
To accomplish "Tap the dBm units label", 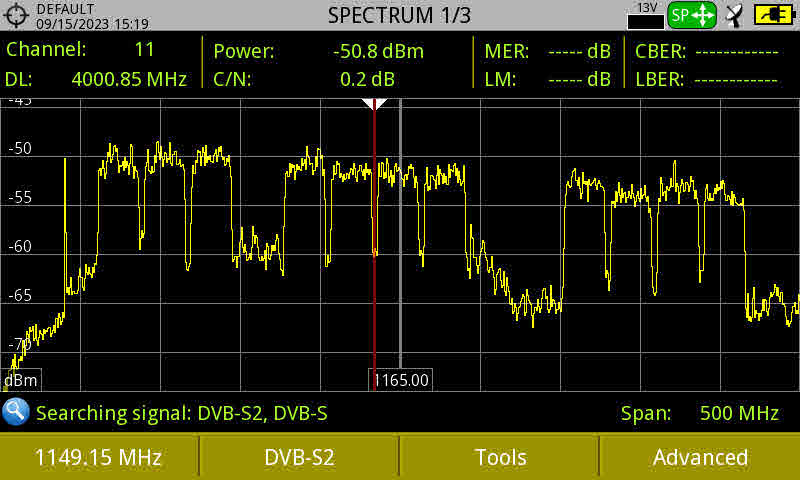I will [x=21, y=380].
